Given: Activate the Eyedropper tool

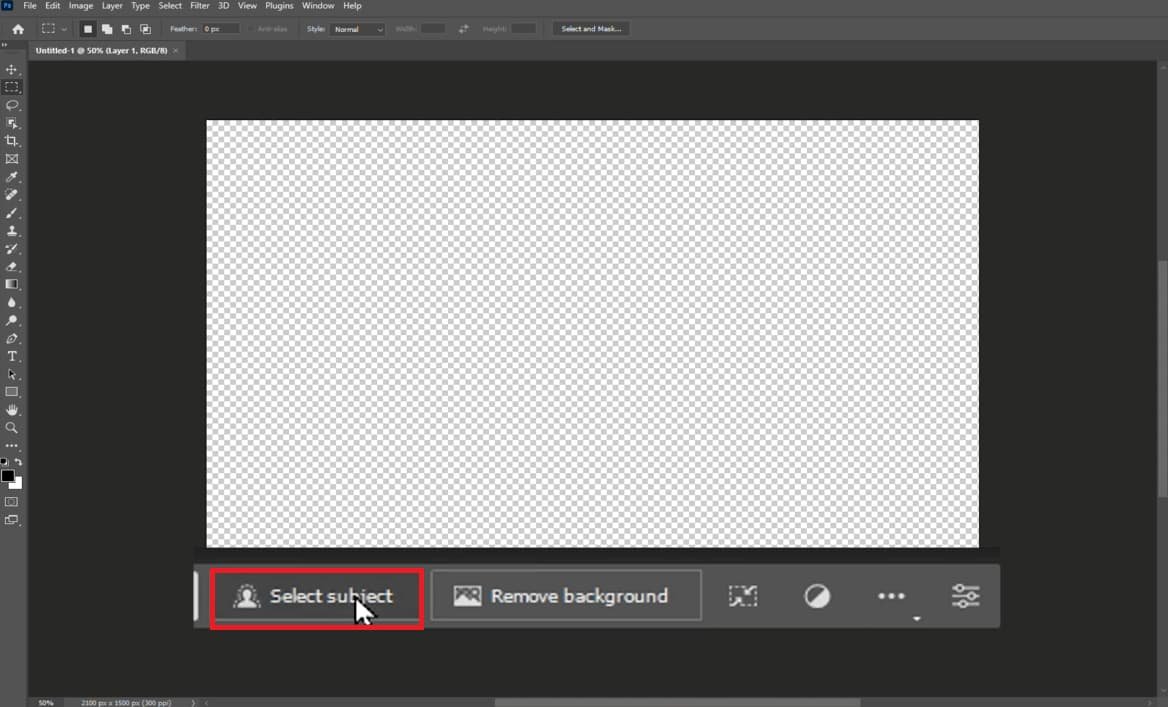Looking at the screenshot, I should (12, 177).
